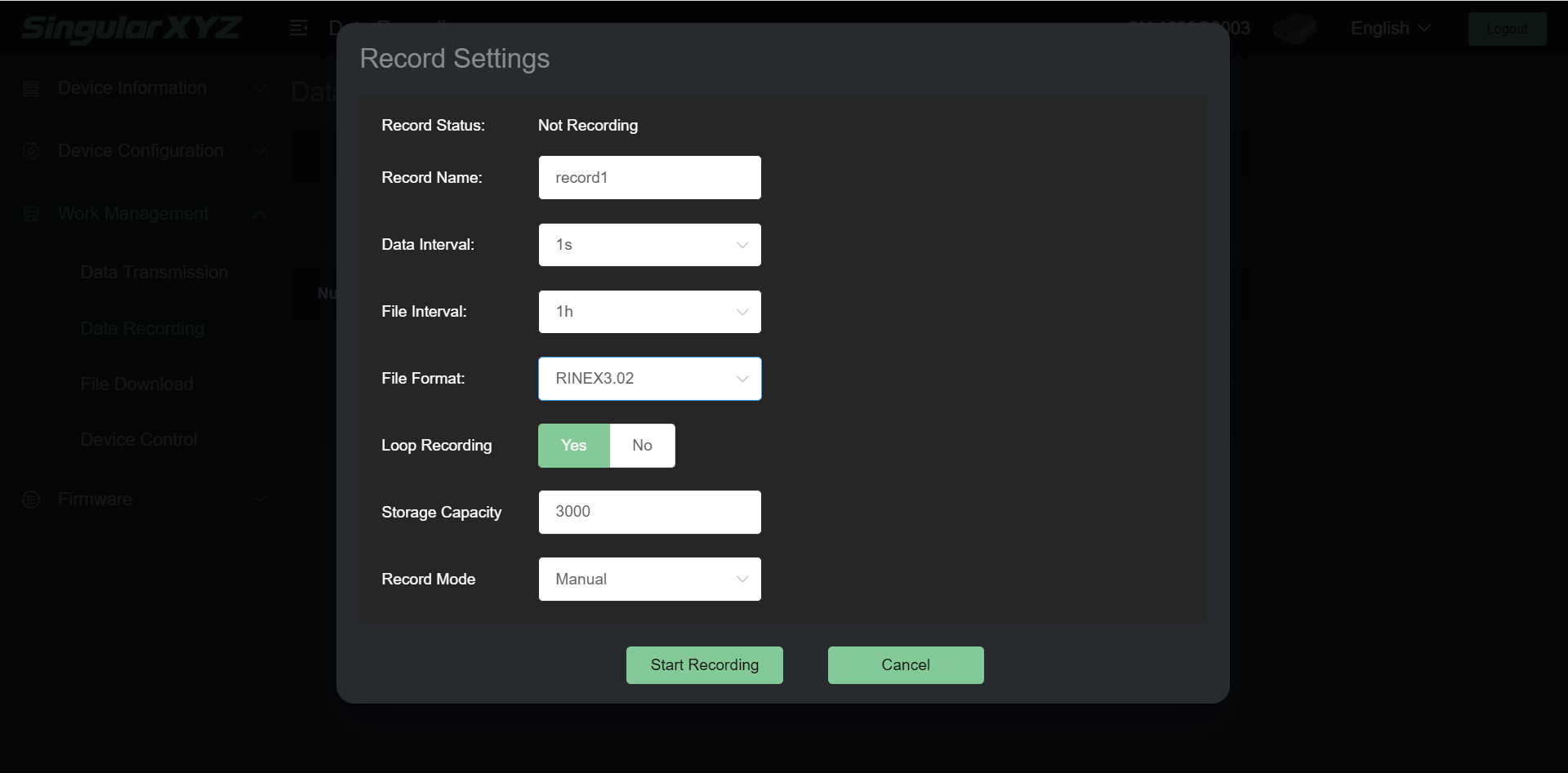Click the Work Management sidebar icon
This screenshot has width=1568, height=773.
pyautogui.click(x=31, y=214)
